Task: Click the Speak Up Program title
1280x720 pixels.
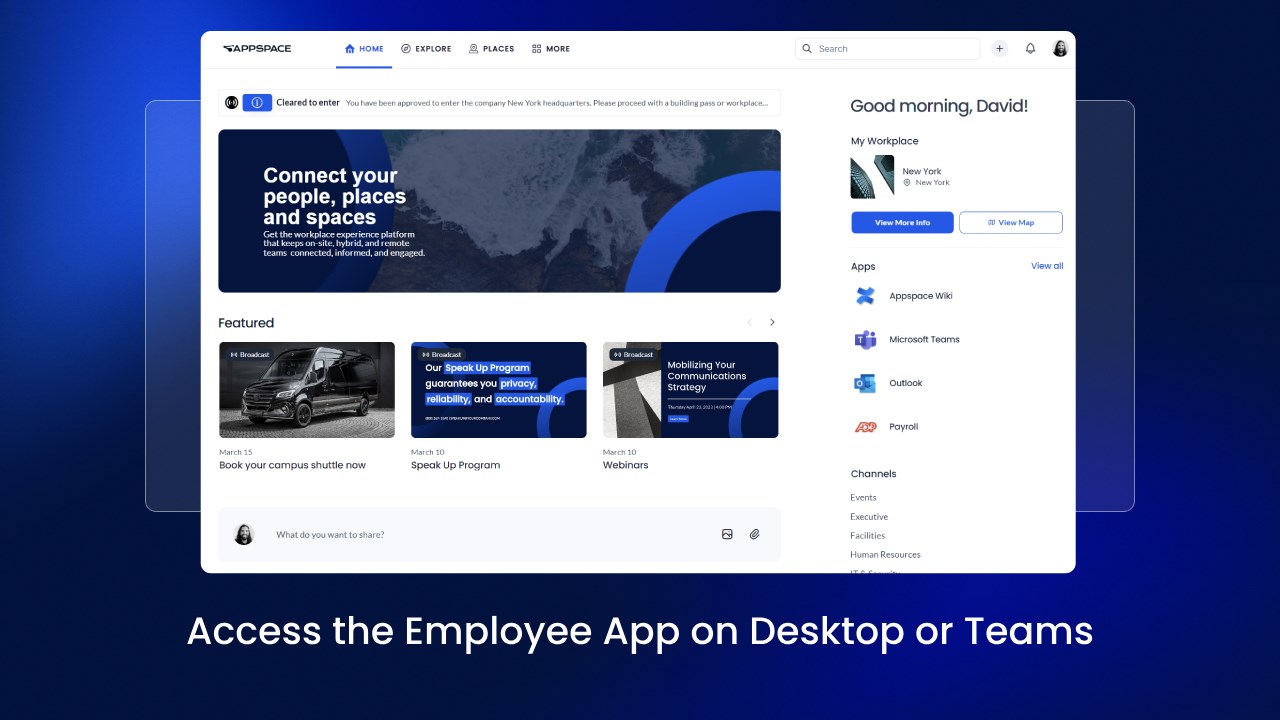Action: click(x=455, y=465)
